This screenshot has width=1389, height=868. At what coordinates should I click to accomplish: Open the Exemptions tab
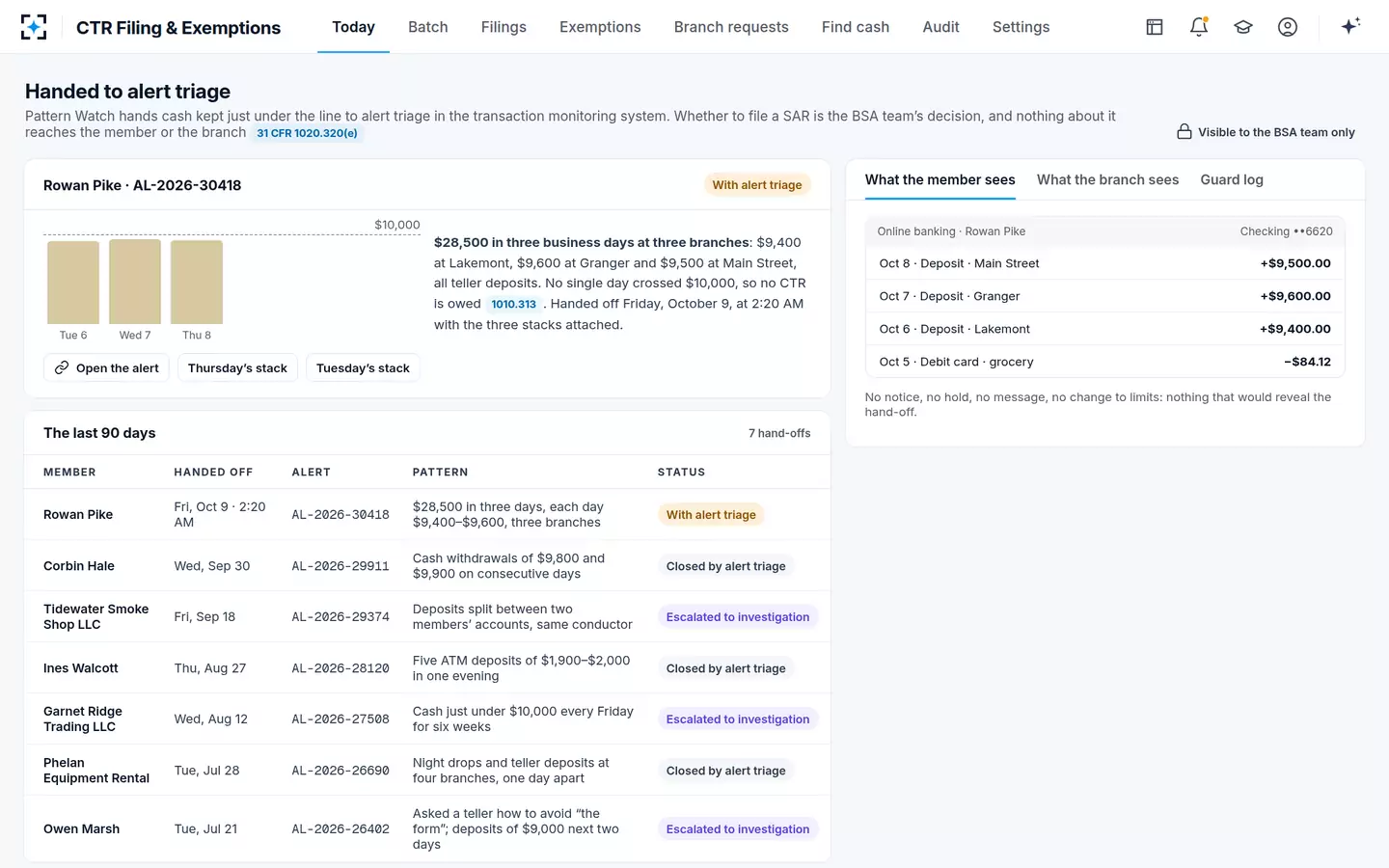[x=600, y=27]
